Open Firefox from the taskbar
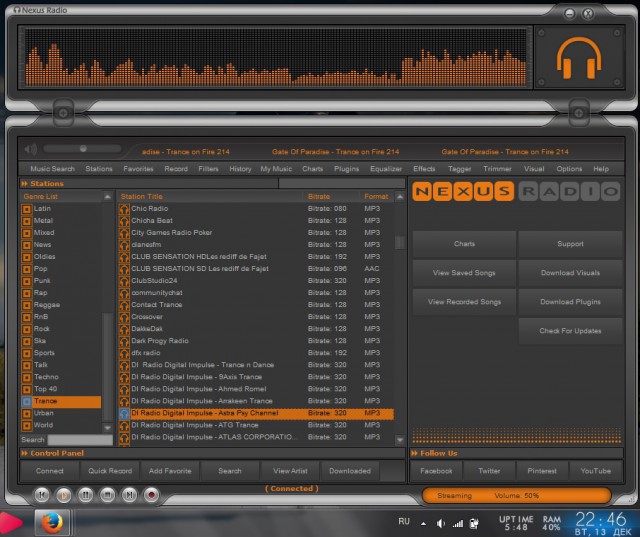Screen dimensions: 640x537 click(52, 523)
